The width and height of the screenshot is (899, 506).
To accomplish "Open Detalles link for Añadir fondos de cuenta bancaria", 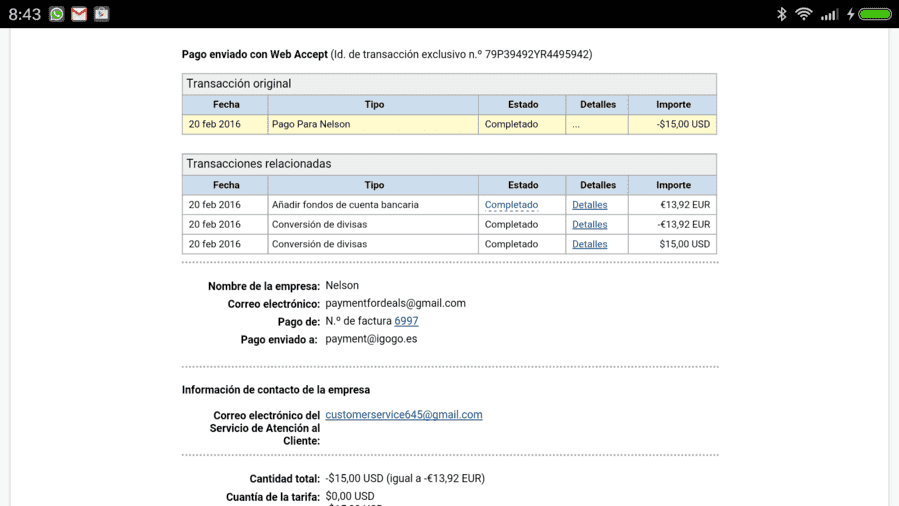I will pos(589,205).
